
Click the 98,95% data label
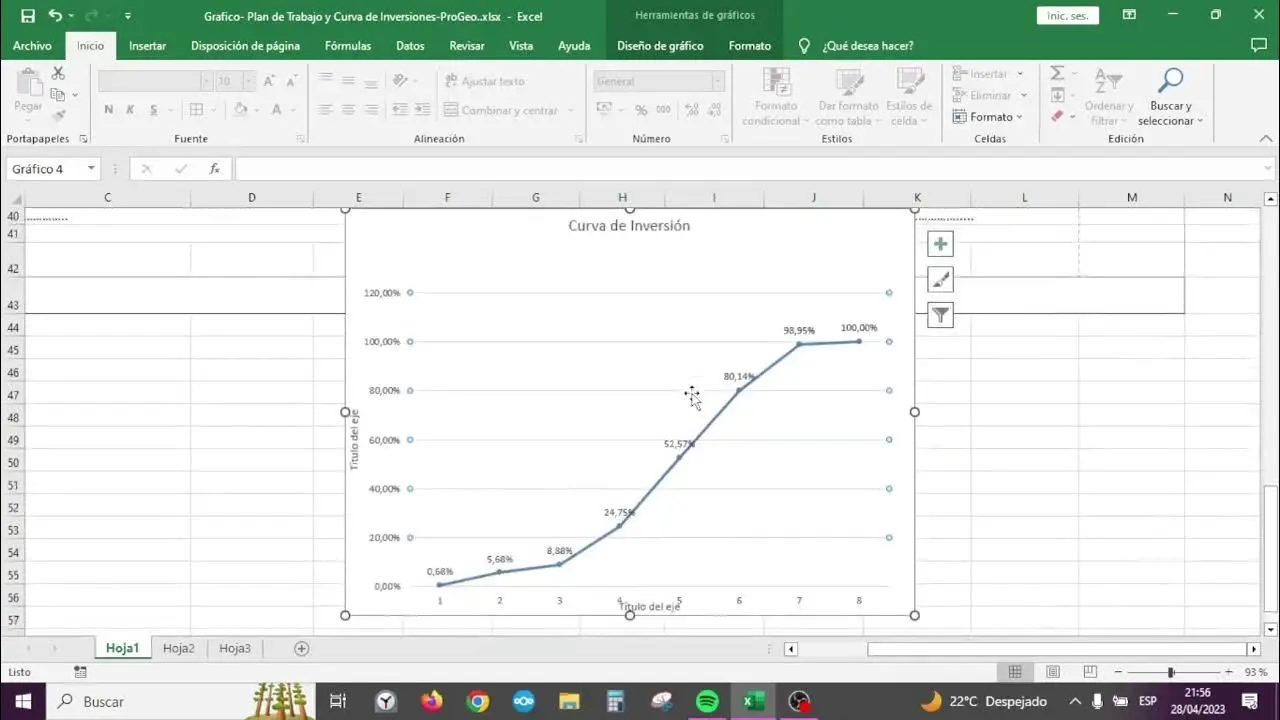[x=799, y=330]
